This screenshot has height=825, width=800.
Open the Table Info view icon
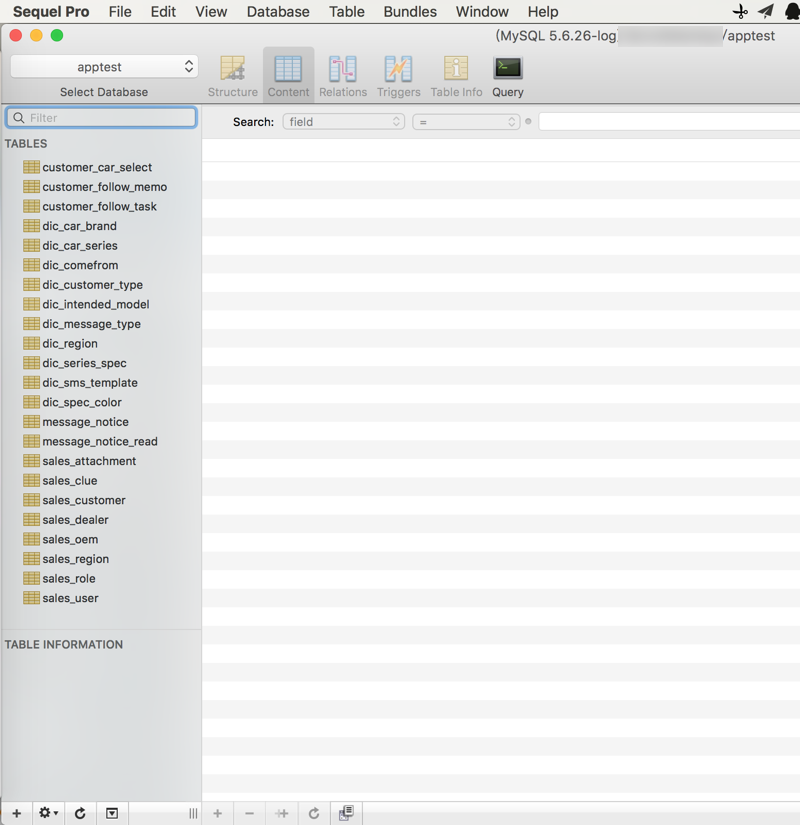click(x=456, y=68)
